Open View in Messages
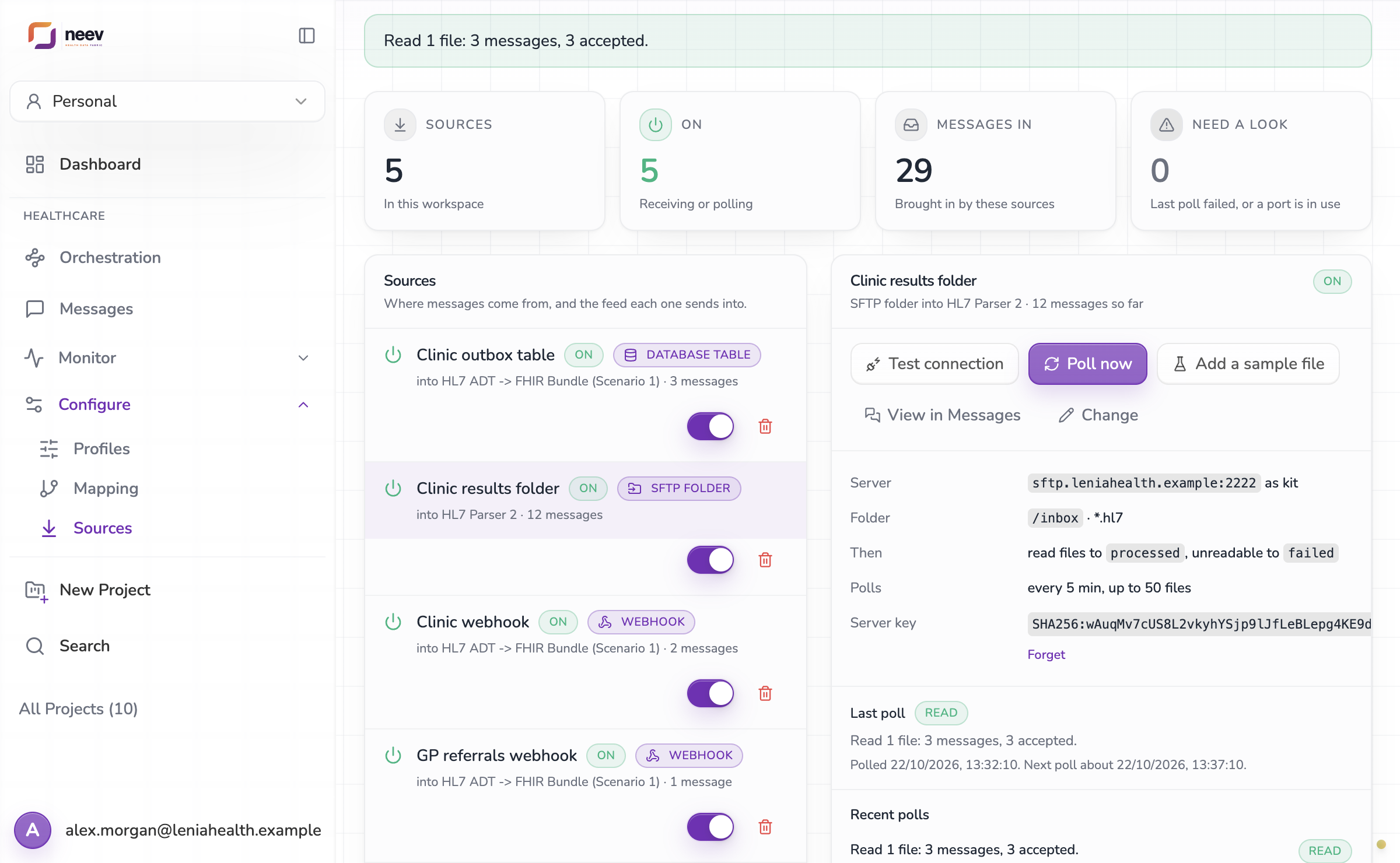Viewport: 1400px width, 863px height. 942,415
